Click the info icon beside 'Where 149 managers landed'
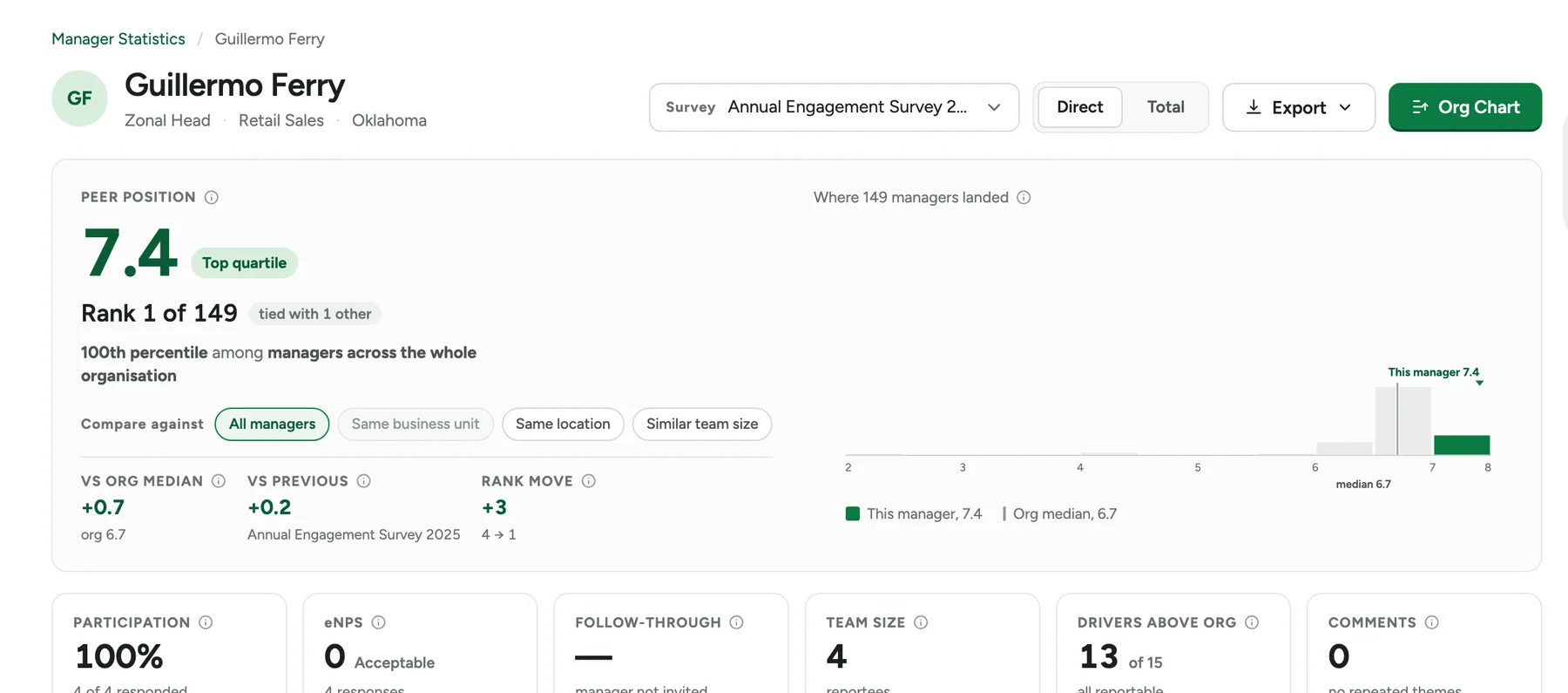1568x693 pixels. (x=1024, y=198)
